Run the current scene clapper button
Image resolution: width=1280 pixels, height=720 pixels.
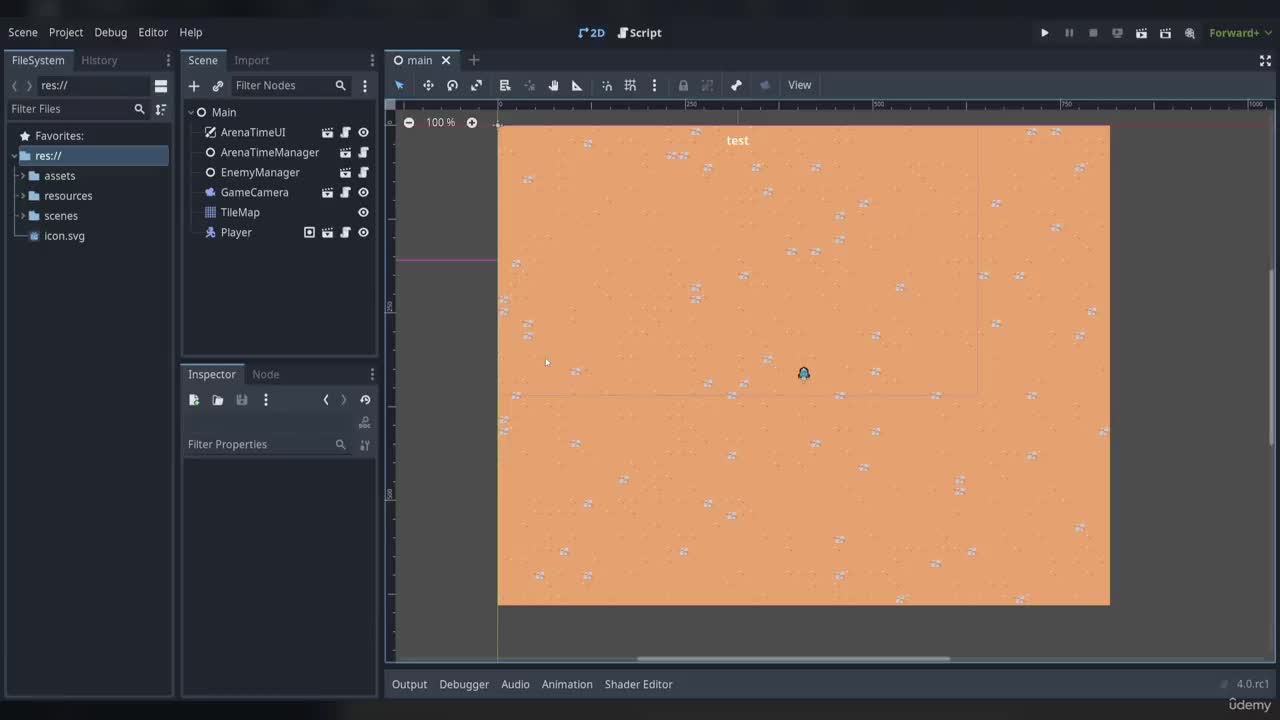click(1141, 33)
